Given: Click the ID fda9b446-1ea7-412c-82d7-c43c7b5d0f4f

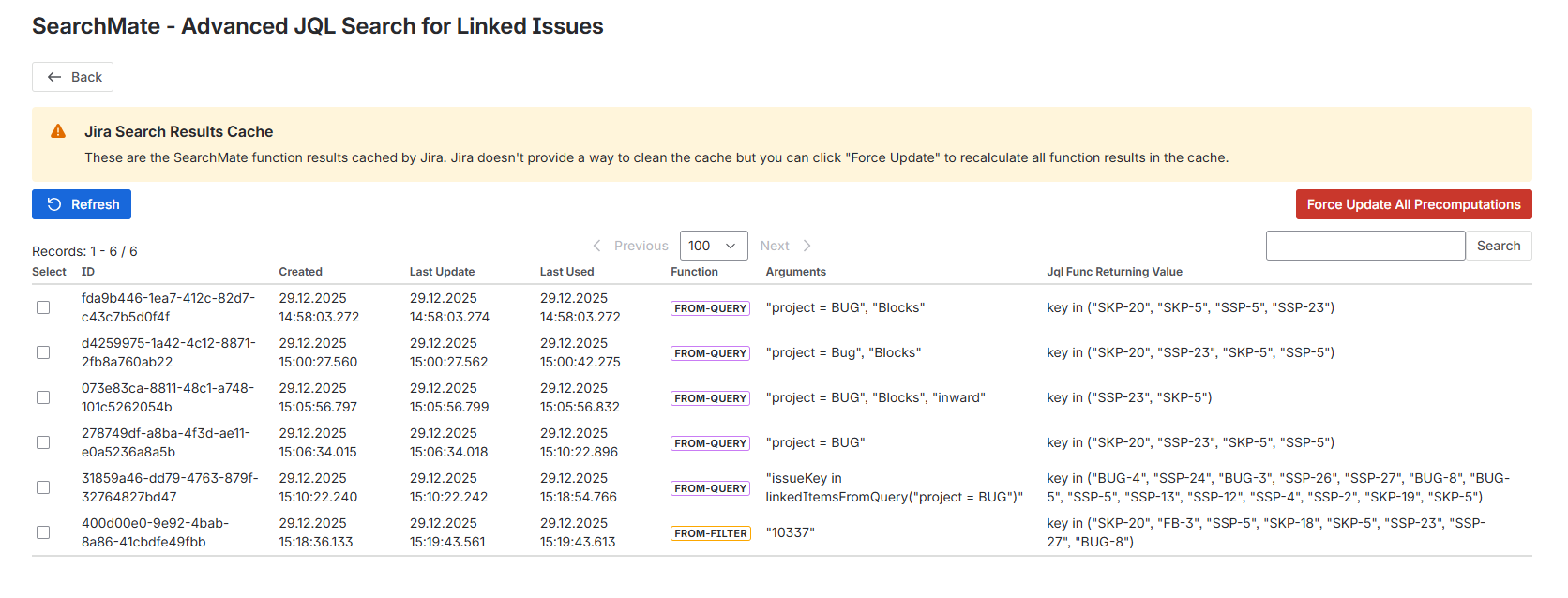Looking at the screenshot, I should [x=168, y=307].
